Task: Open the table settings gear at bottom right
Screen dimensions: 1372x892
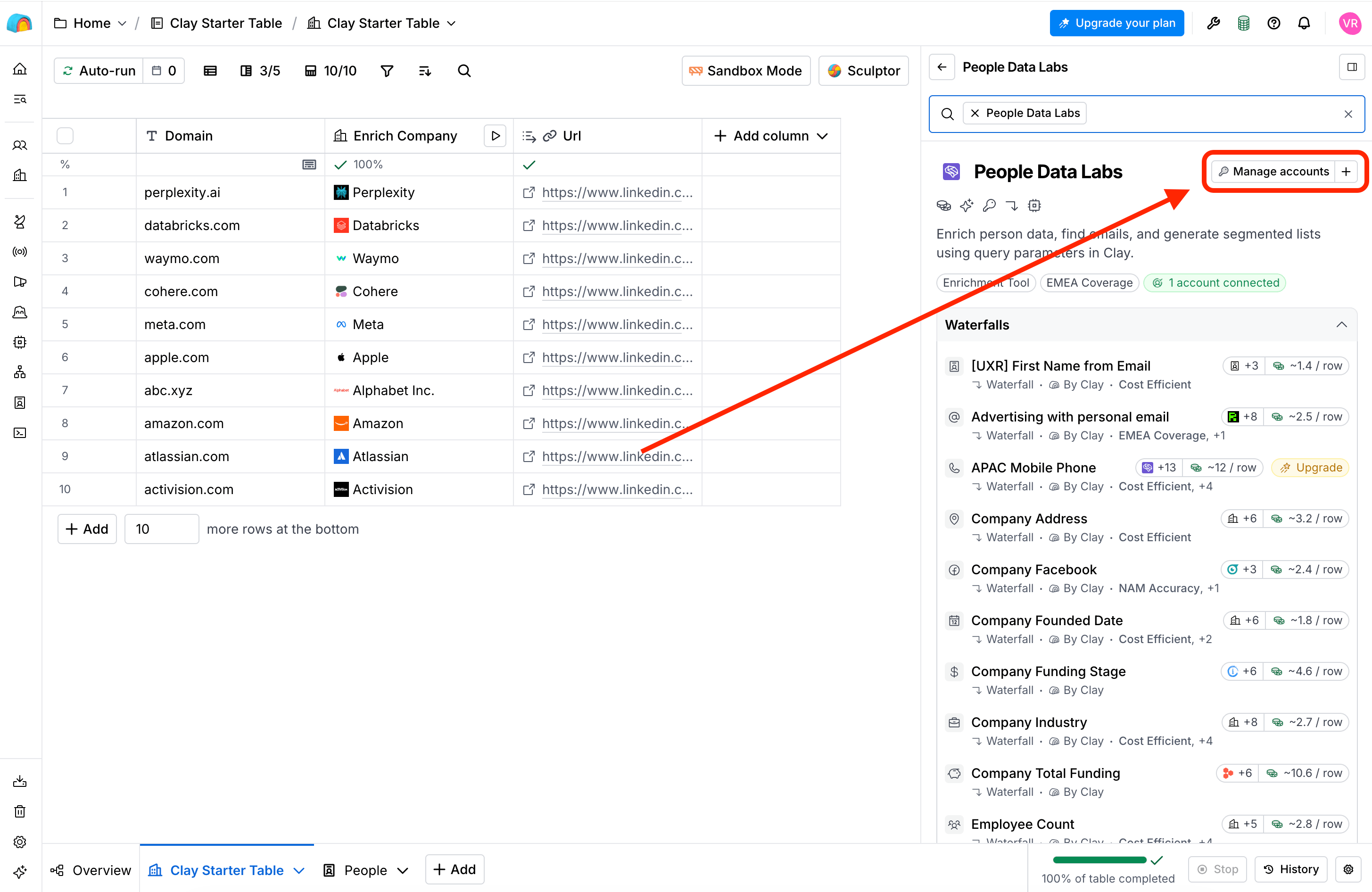Action: pyautogui.click(x=1348, y=869)
